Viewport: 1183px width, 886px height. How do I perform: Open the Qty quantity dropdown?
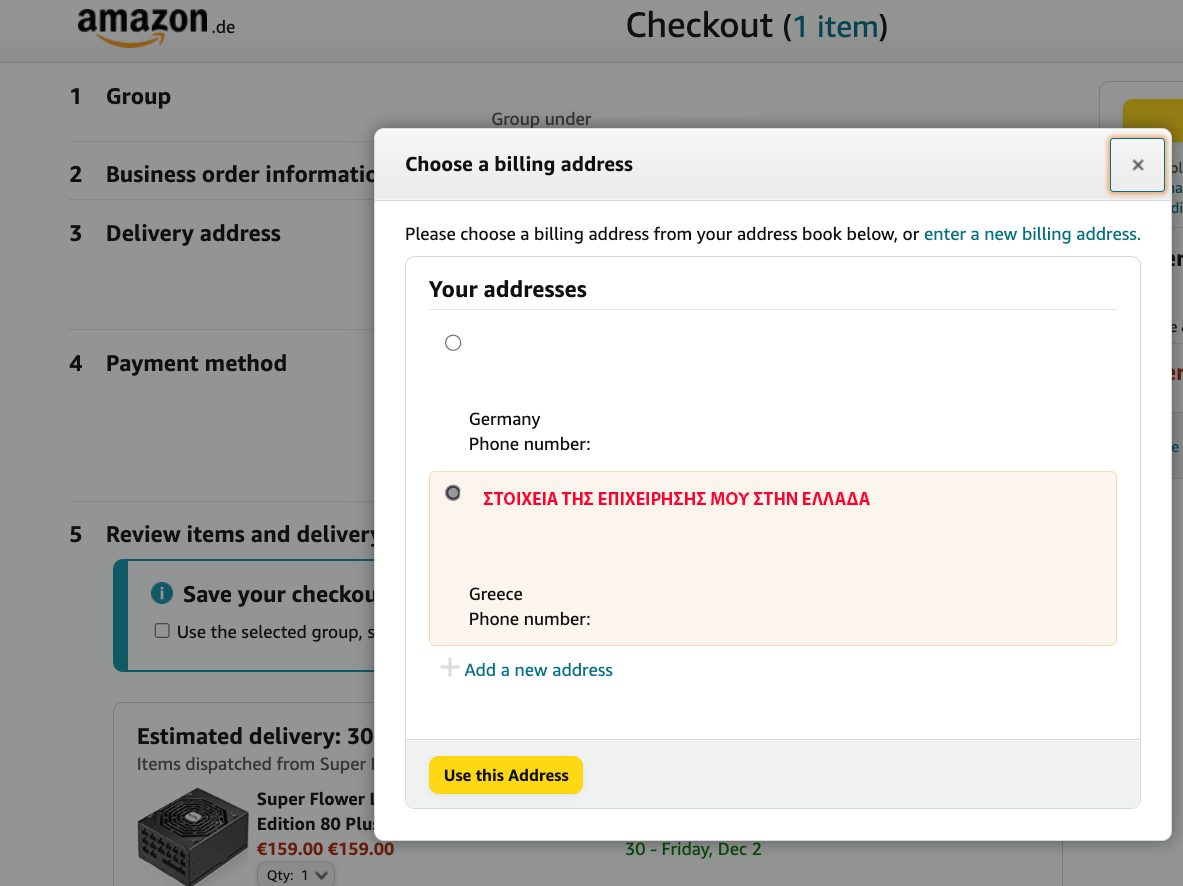296,875
